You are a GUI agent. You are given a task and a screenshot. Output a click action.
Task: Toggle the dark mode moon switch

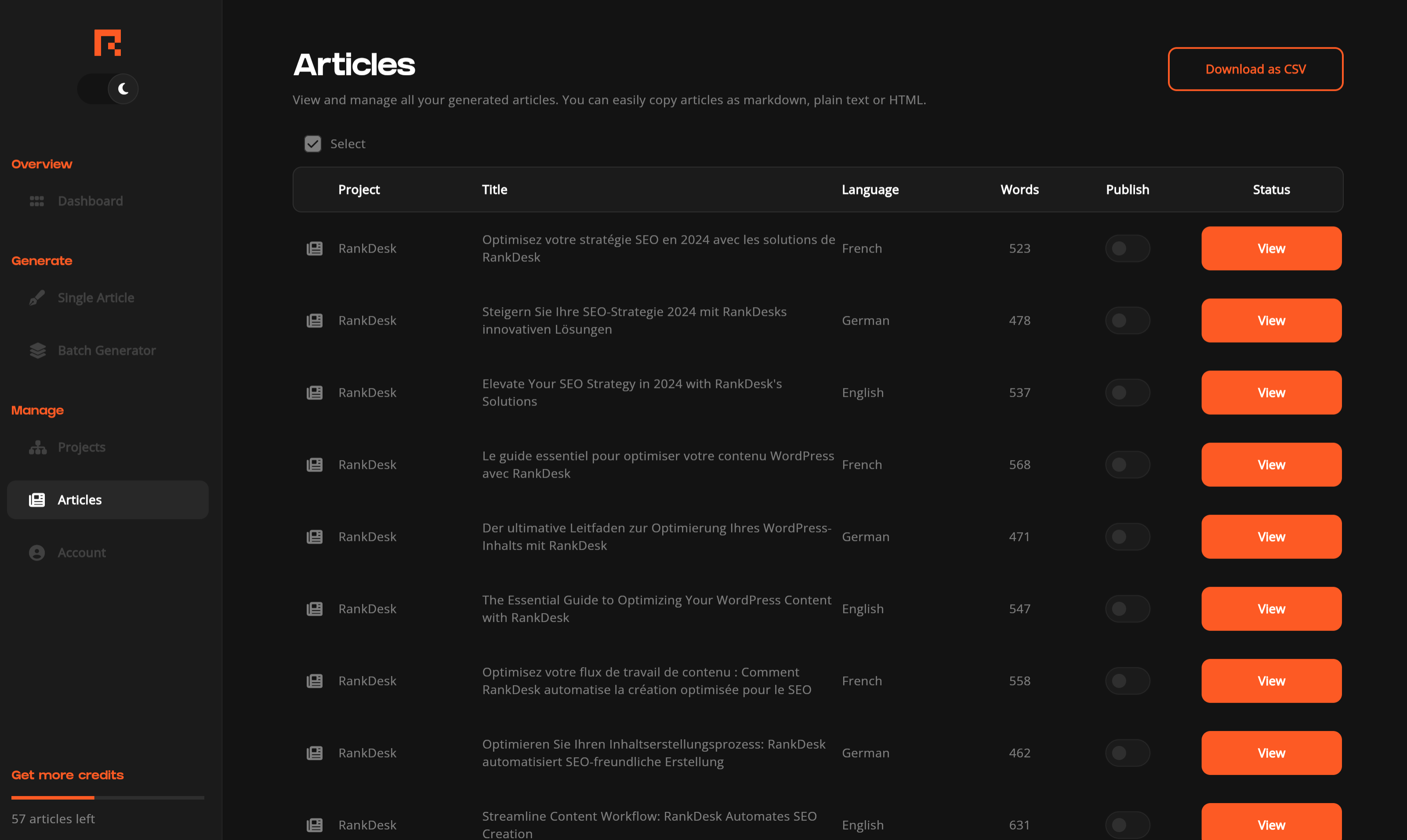pyautogui.click(x=108, y=89)
